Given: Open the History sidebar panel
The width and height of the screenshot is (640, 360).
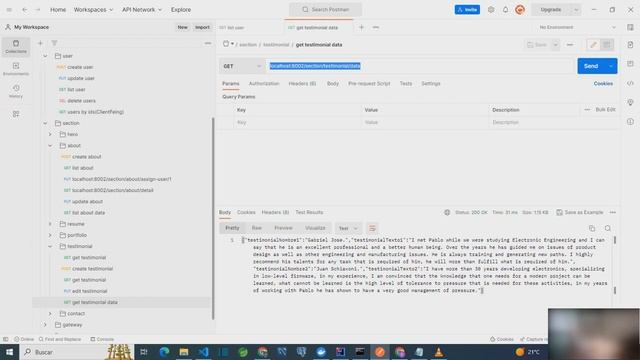Looking at the screenshot, I should 16,91.
